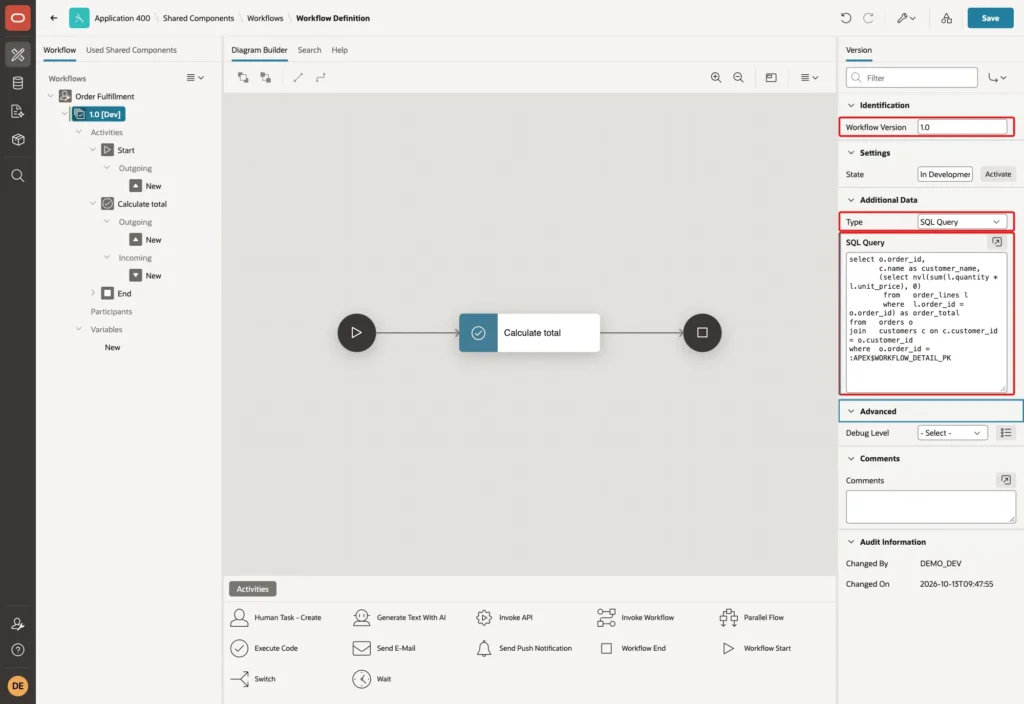The image size is (1024, 704).
Task: Click the angled connection line tool
Action: [x=320, y=77]
